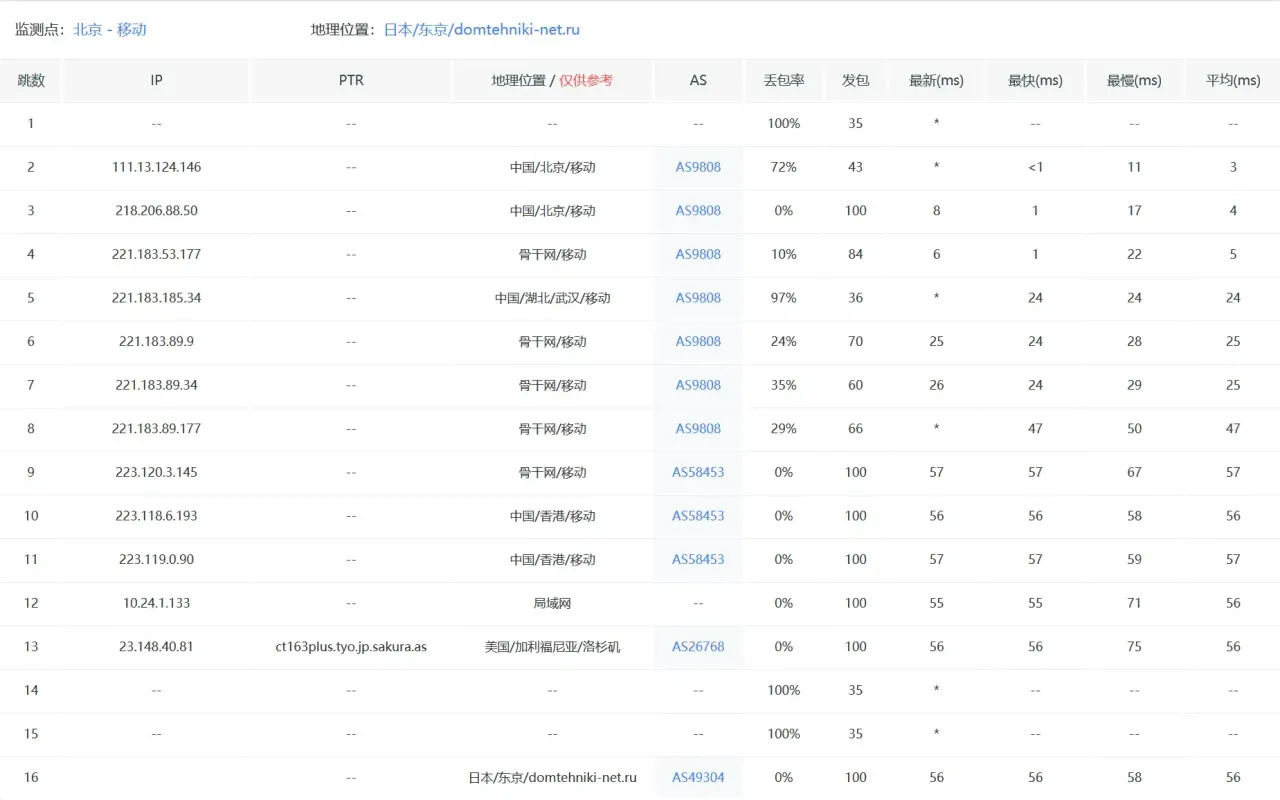Open AS58453 link in the 223.119.0.90 row
This screenshot has width=1280, height=800.
coord(698,560)
